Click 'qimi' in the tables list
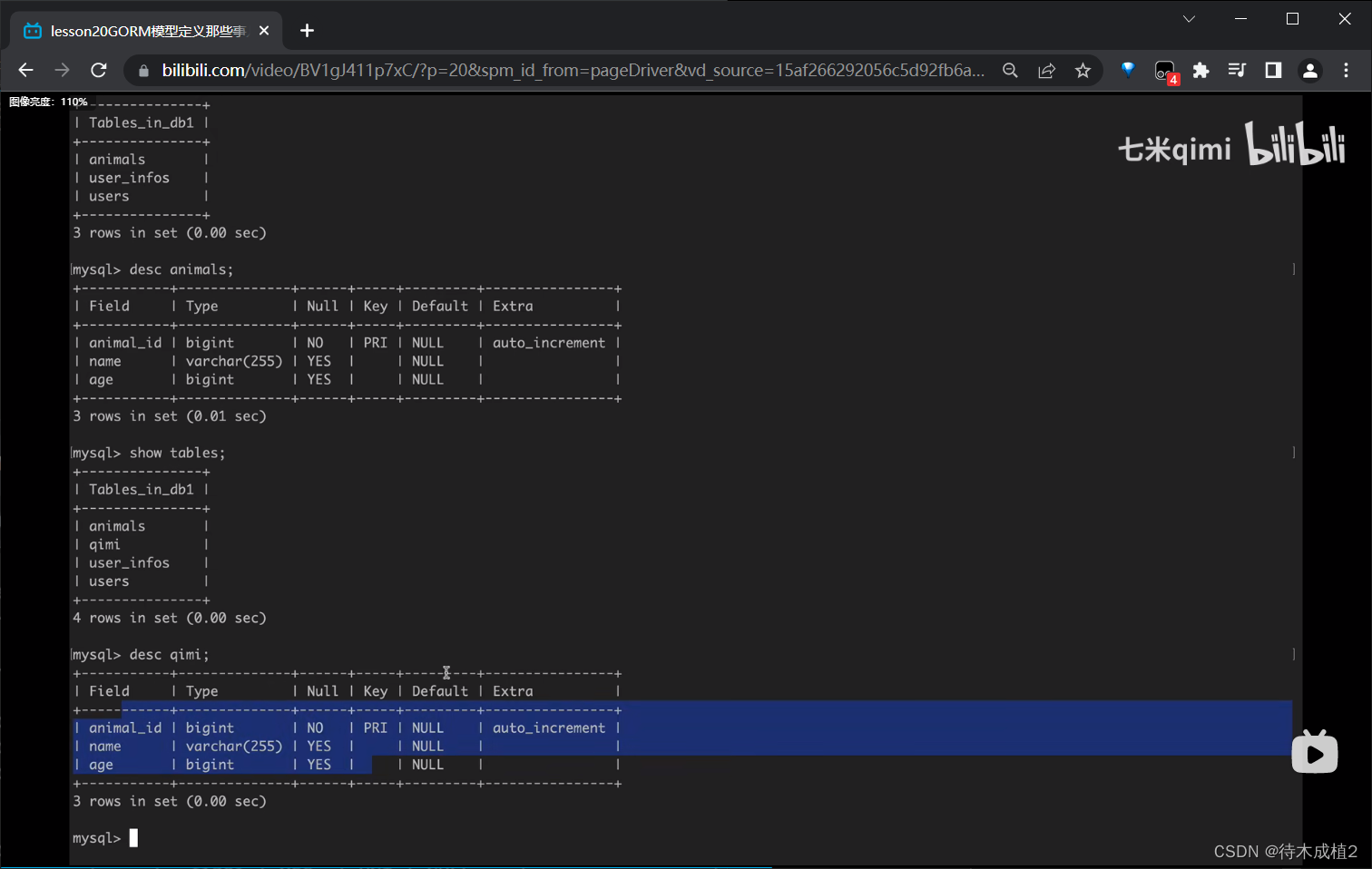The height and width of the screenshot is (869, 1372). pos(104,544)
